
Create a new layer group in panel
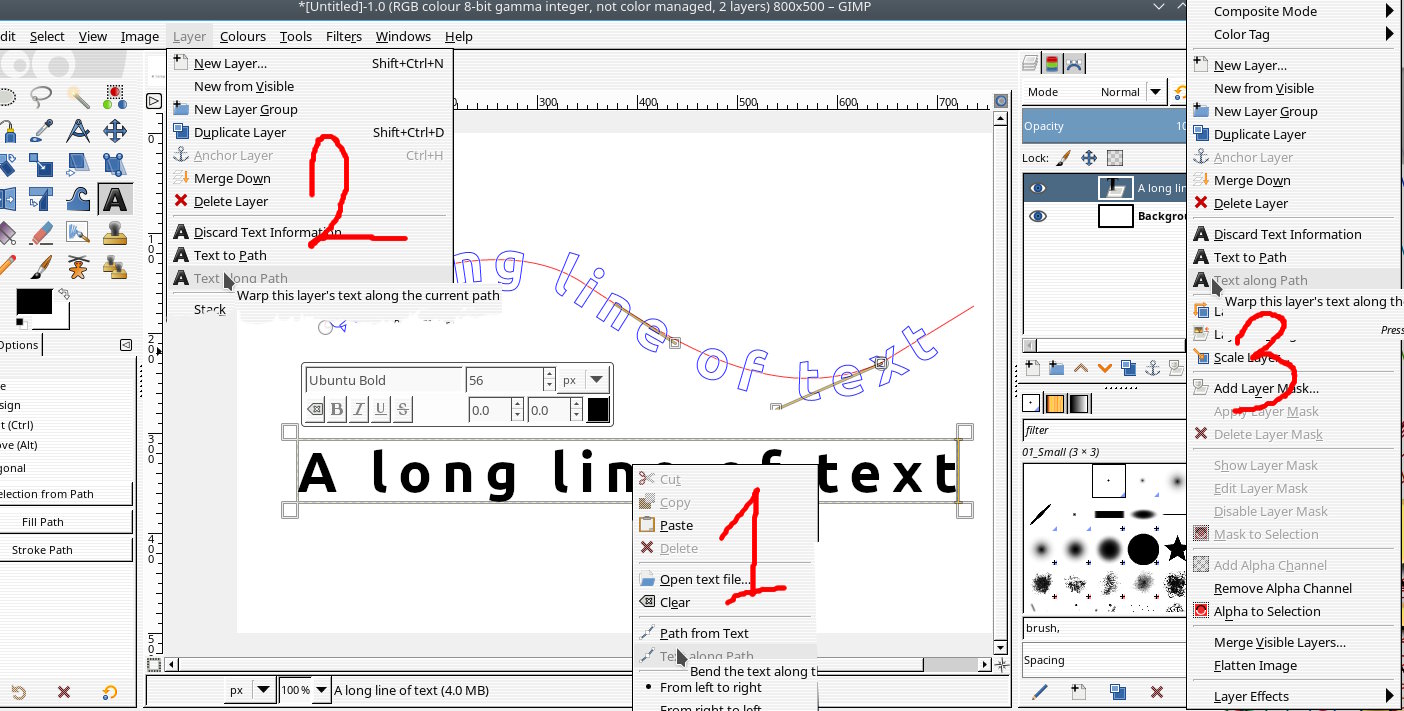1056,368
